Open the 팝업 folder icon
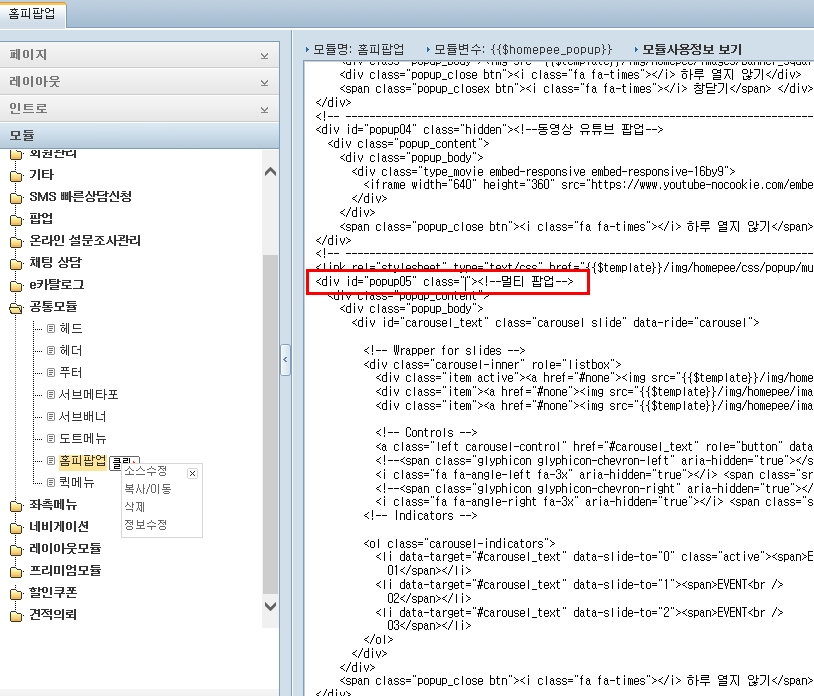The image size is (814, 696). (17, 219)
